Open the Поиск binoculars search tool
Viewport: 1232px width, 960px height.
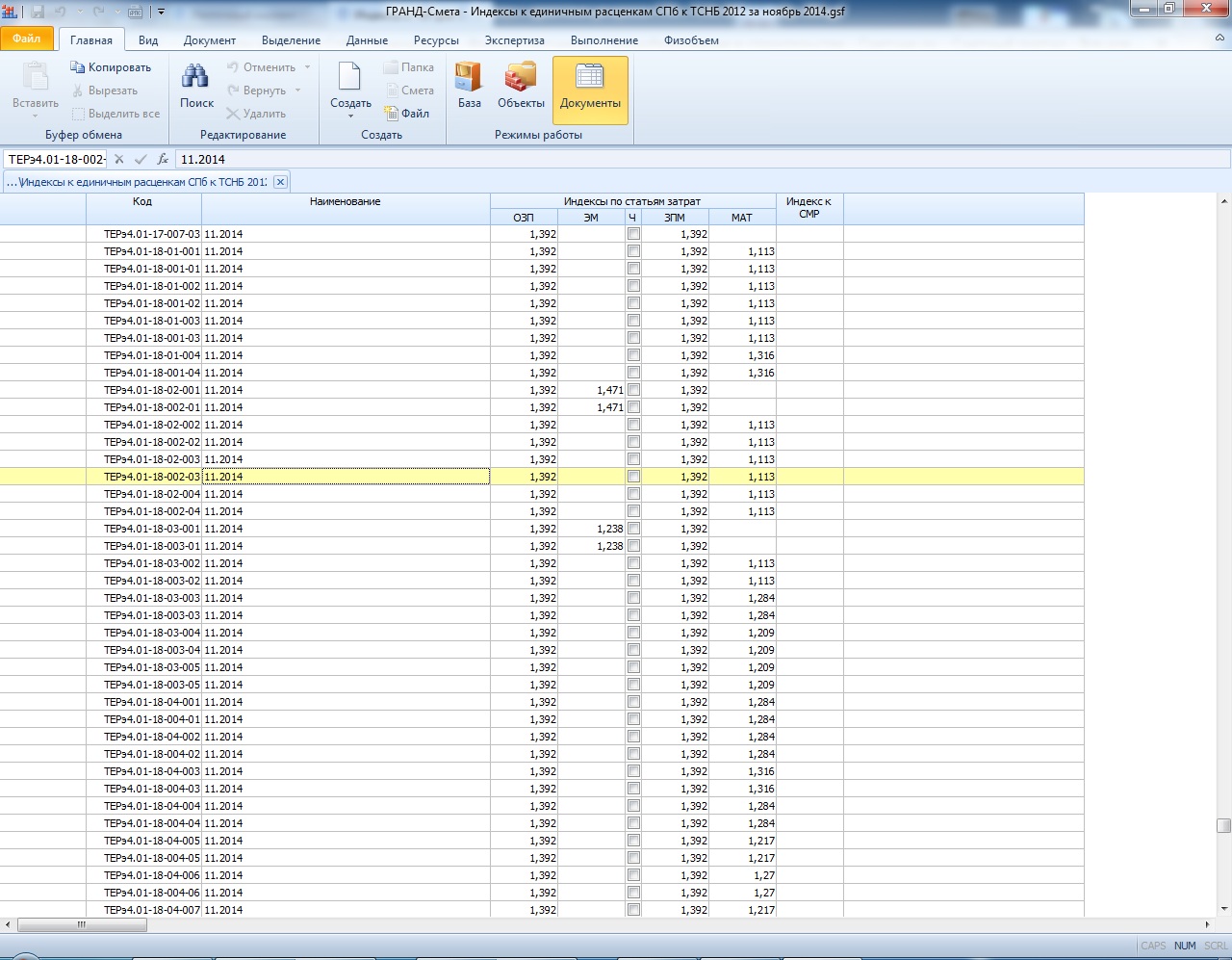(196, 87)
